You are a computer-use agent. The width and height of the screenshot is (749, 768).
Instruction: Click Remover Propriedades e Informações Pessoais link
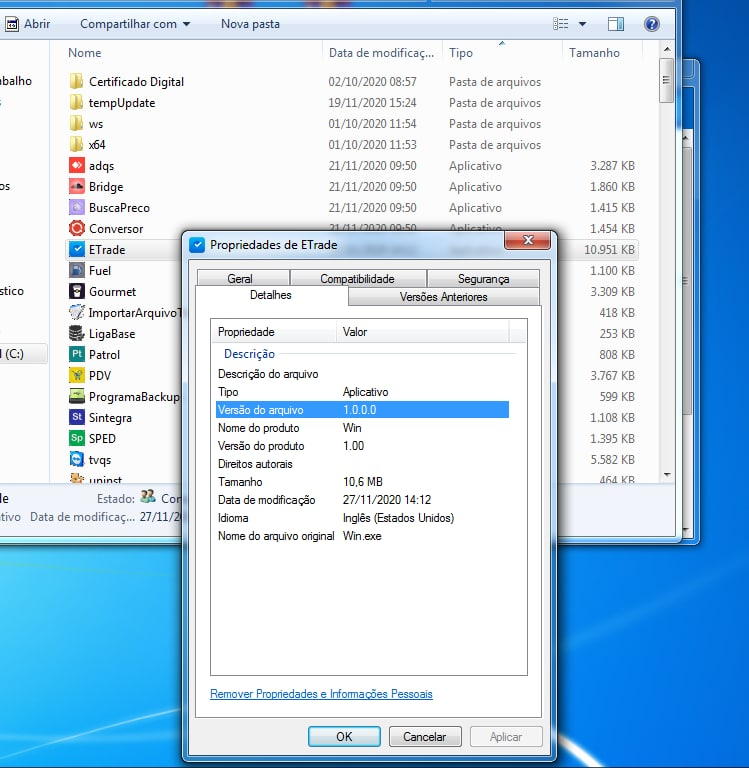[x=321, y=694]
